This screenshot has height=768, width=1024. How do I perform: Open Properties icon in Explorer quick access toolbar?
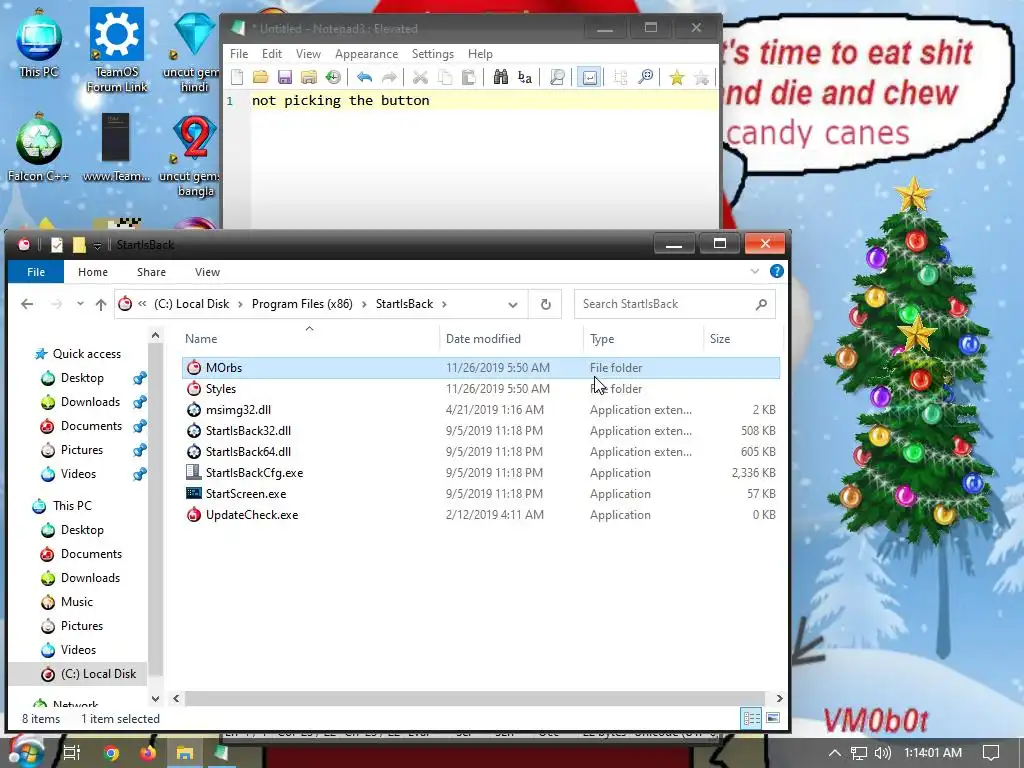pyautogui.click(x=57, y=245)
